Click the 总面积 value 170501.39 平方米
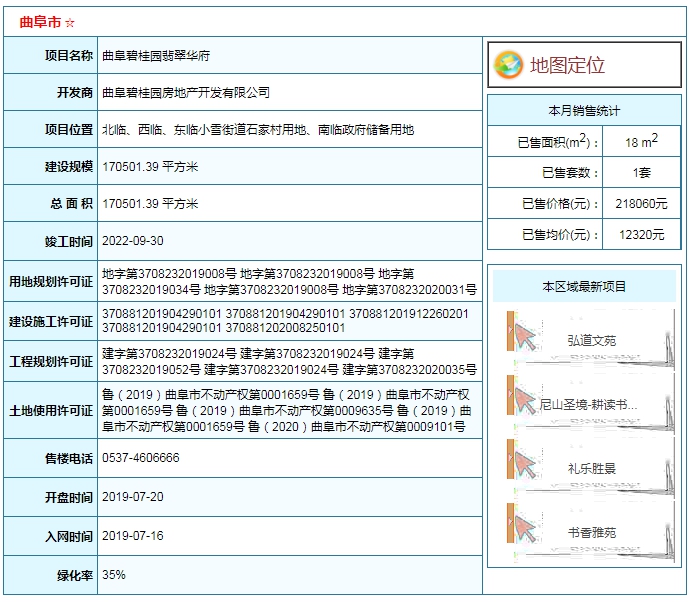This screenshot has width=695, height=602. [x=150, y=204]
